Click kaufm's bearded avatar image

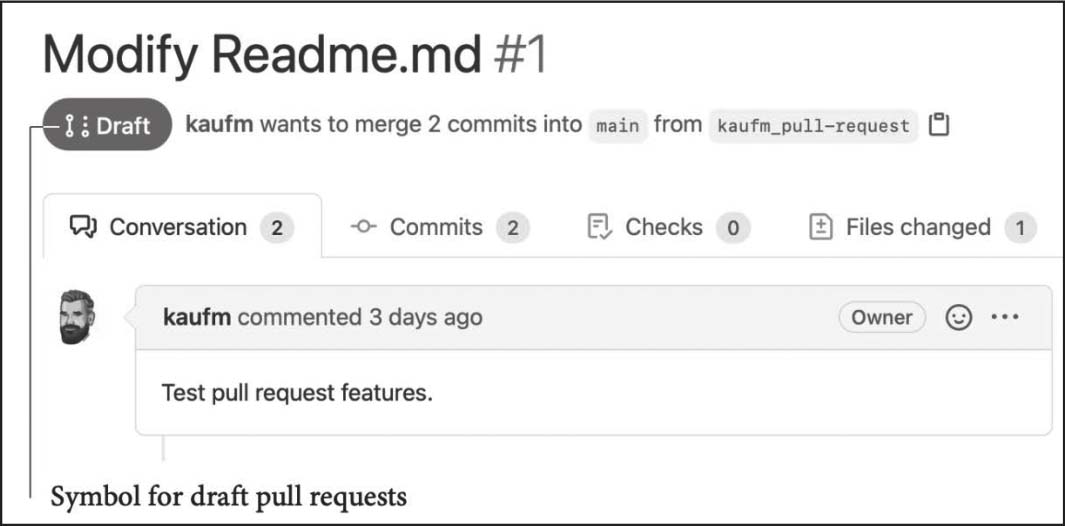tap(77, 317)
